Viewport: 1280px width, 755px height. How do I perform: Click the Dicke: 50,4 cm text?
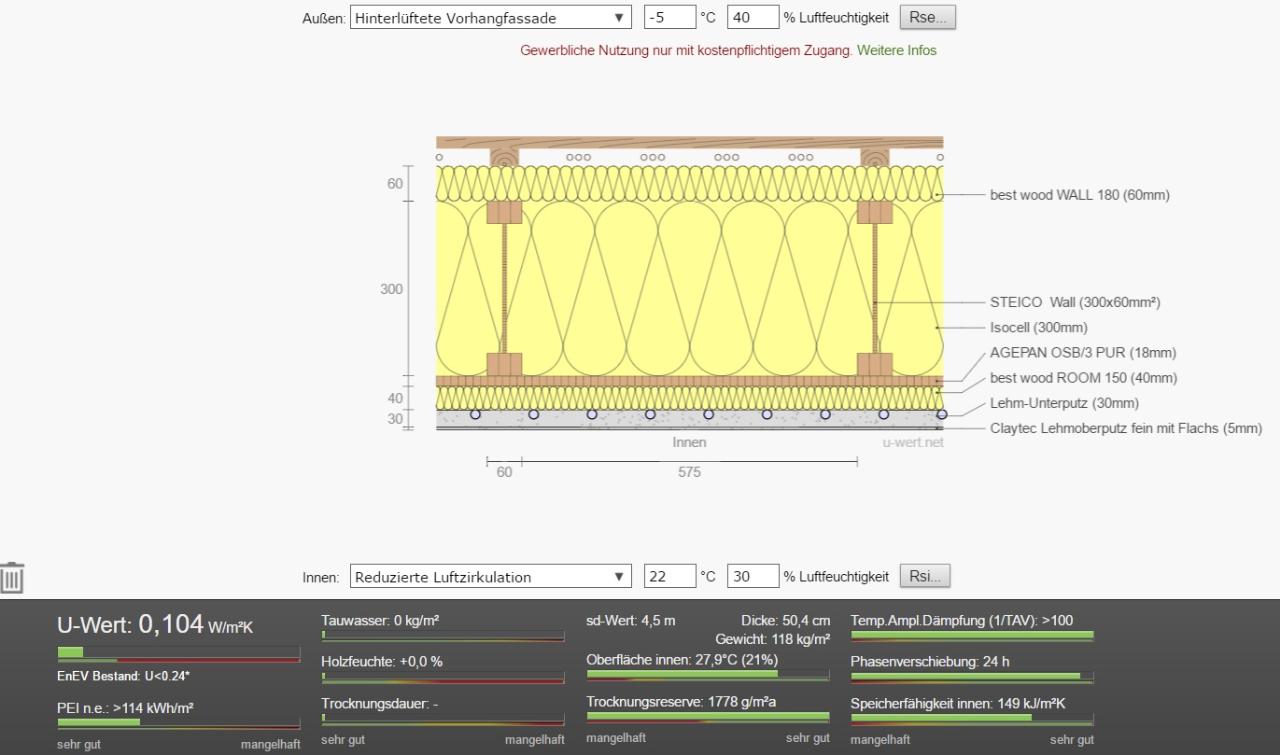[x=785, y=621]
